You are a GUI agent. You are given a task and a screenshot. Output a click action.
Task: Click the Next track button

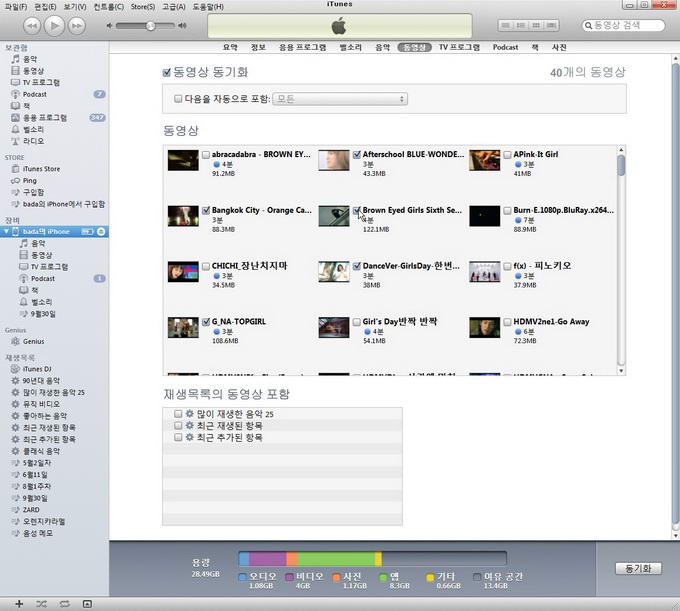click(77, 26)
